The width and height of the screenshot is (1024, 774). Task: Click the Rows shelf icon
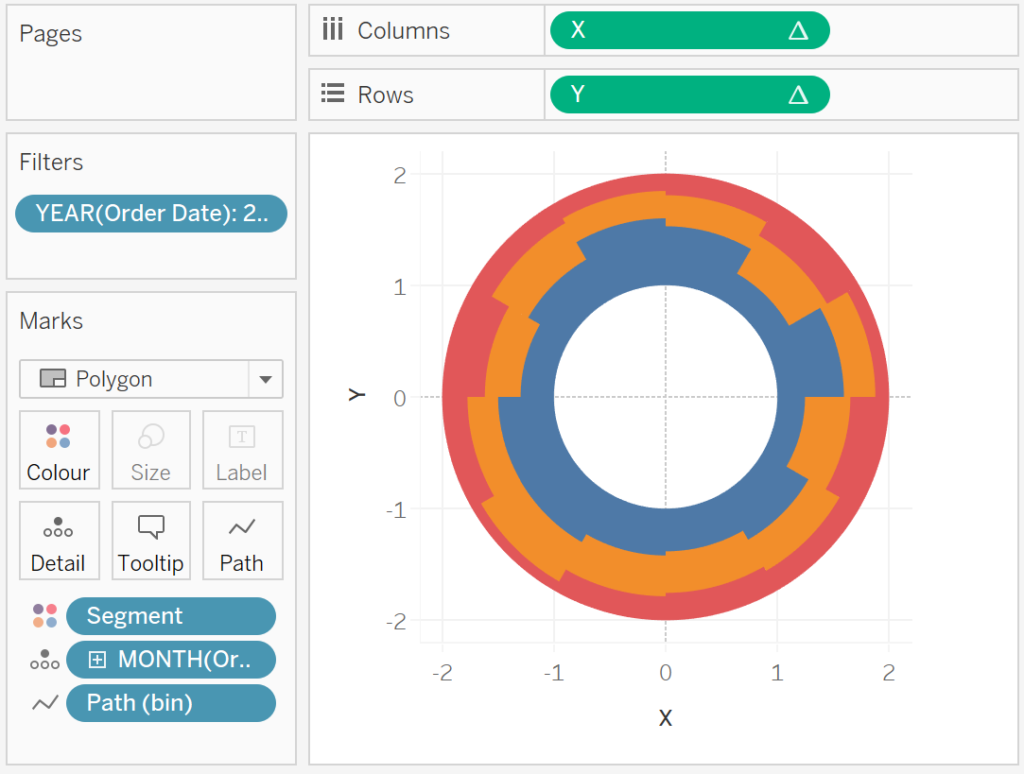pos(332,93)
